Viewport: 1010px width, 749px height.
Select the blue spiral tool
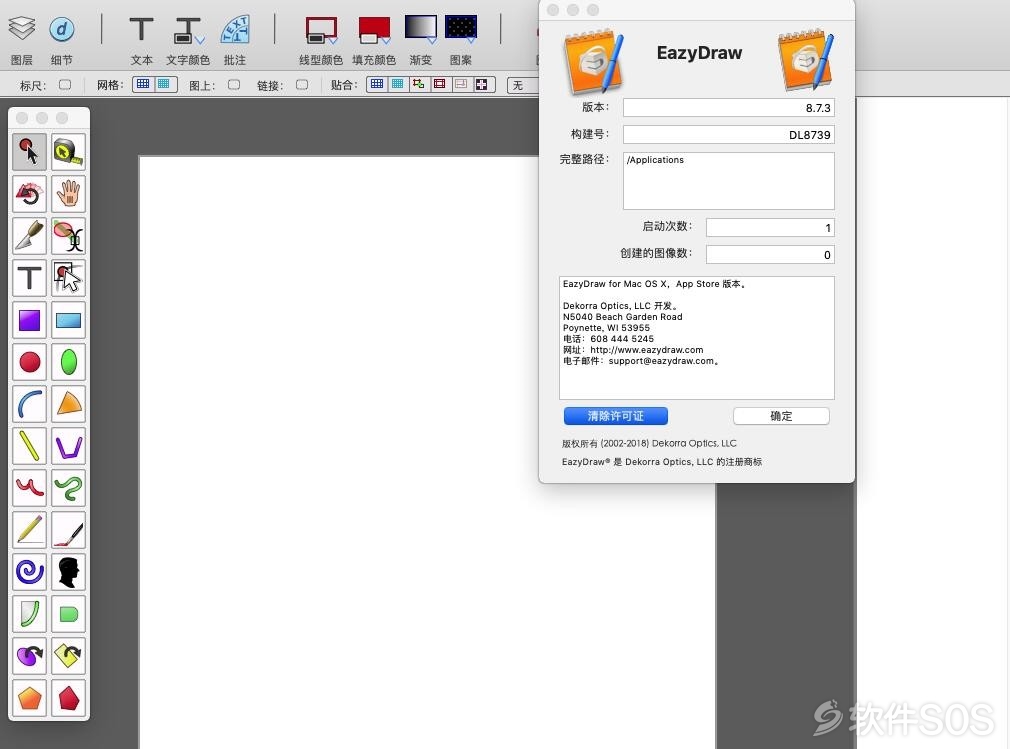click(x=29, y=572)
